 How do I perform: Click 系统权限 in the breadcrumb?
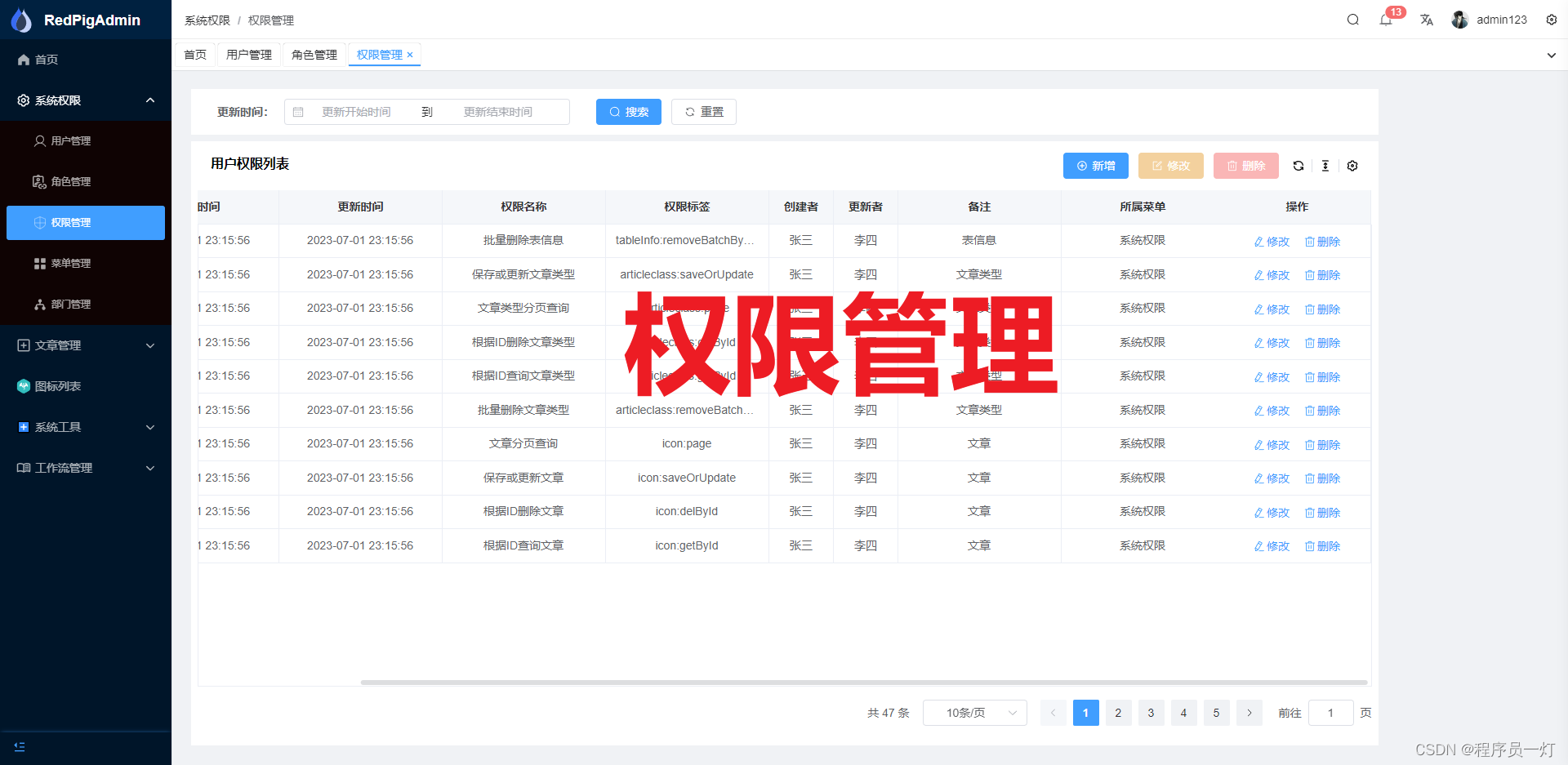(x=207, y=20)
